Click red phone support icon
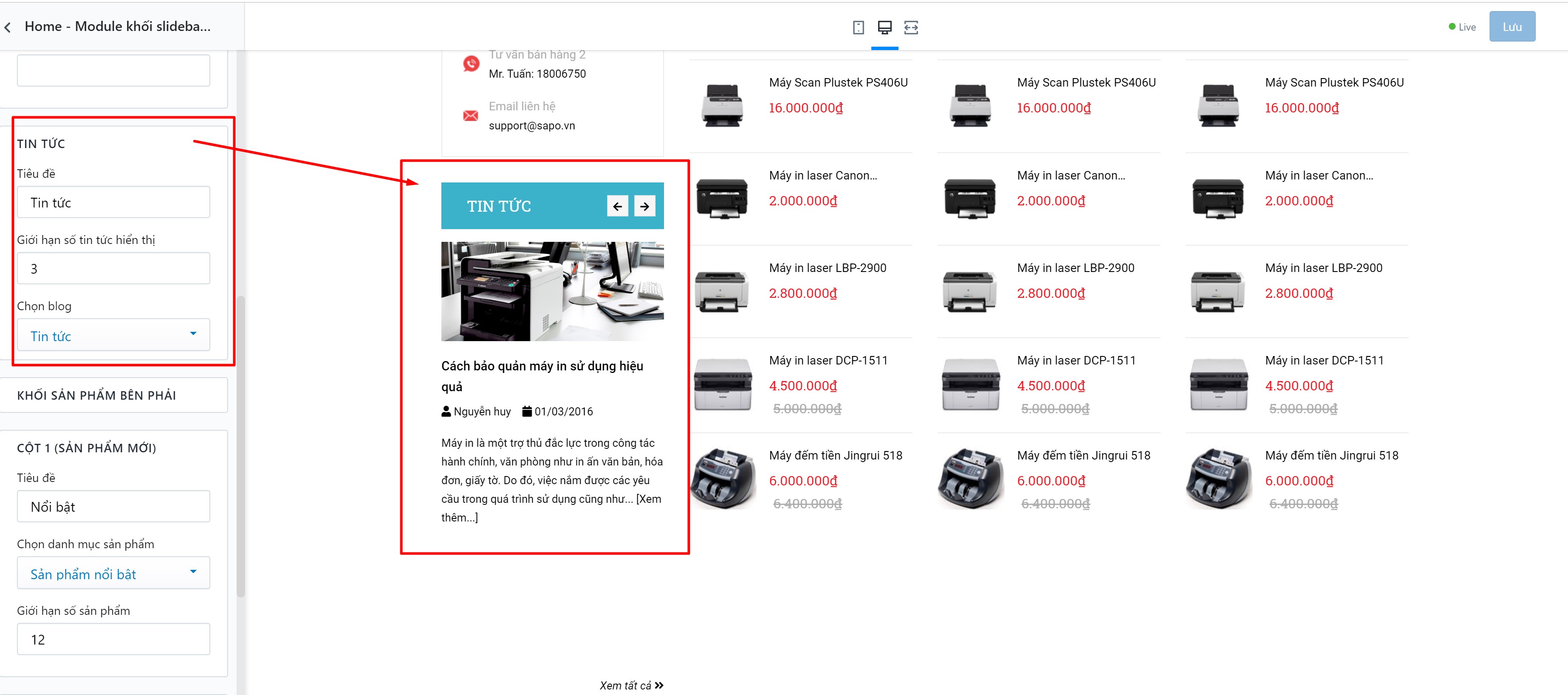1568x695 pixels. tap(471, 63)
